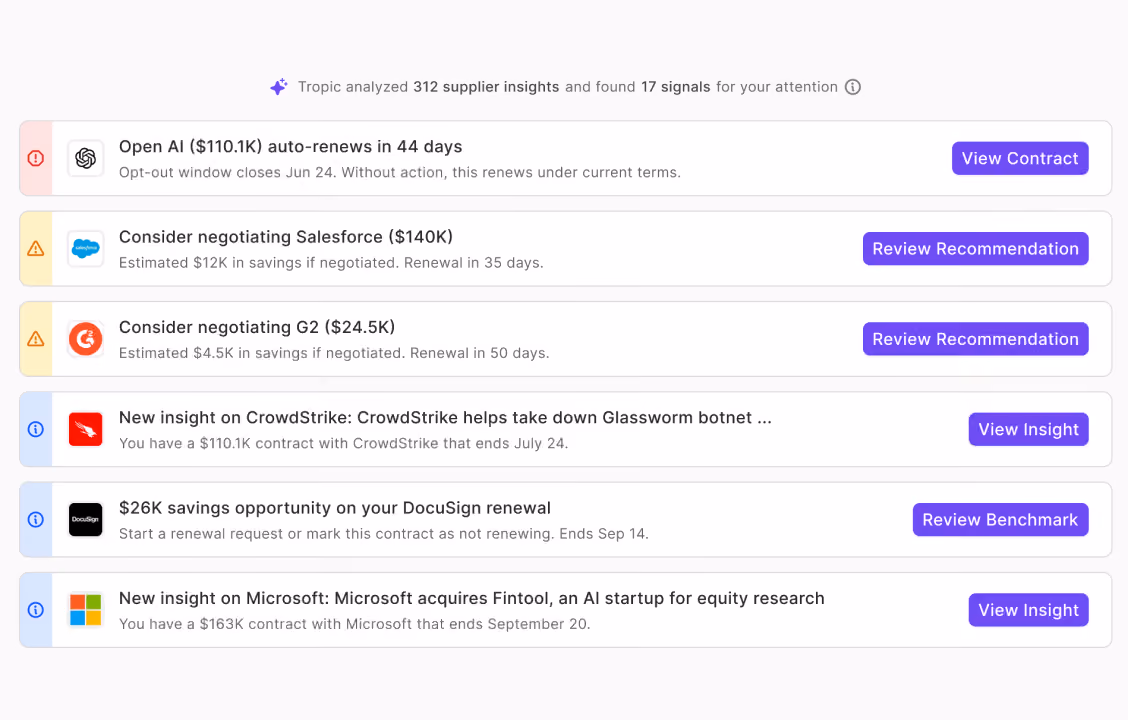Image resolution: width=1128 pixels, height=720 pixels.
Task: Click 'Opt-out window closes Jun 24' description
Action: (399, 173)
